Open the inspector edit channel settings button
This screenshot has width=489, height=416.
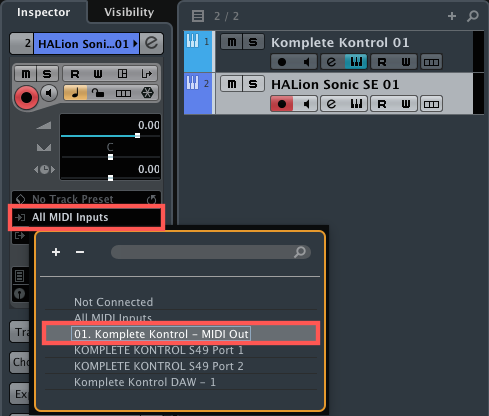click(x=151, y=43)
